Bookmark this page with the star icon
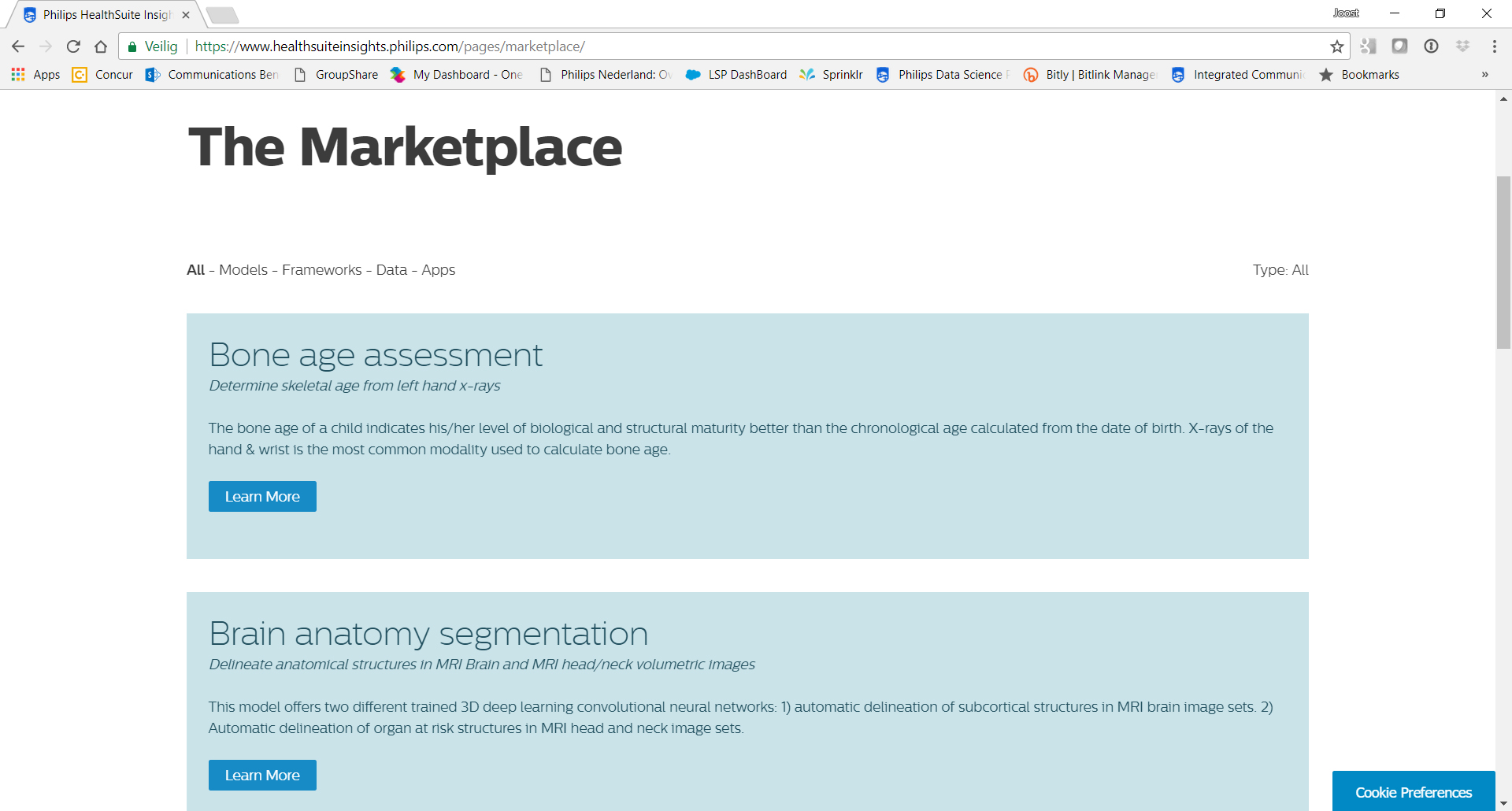The image size is (1512, 811). click(x=1336, y=46)
